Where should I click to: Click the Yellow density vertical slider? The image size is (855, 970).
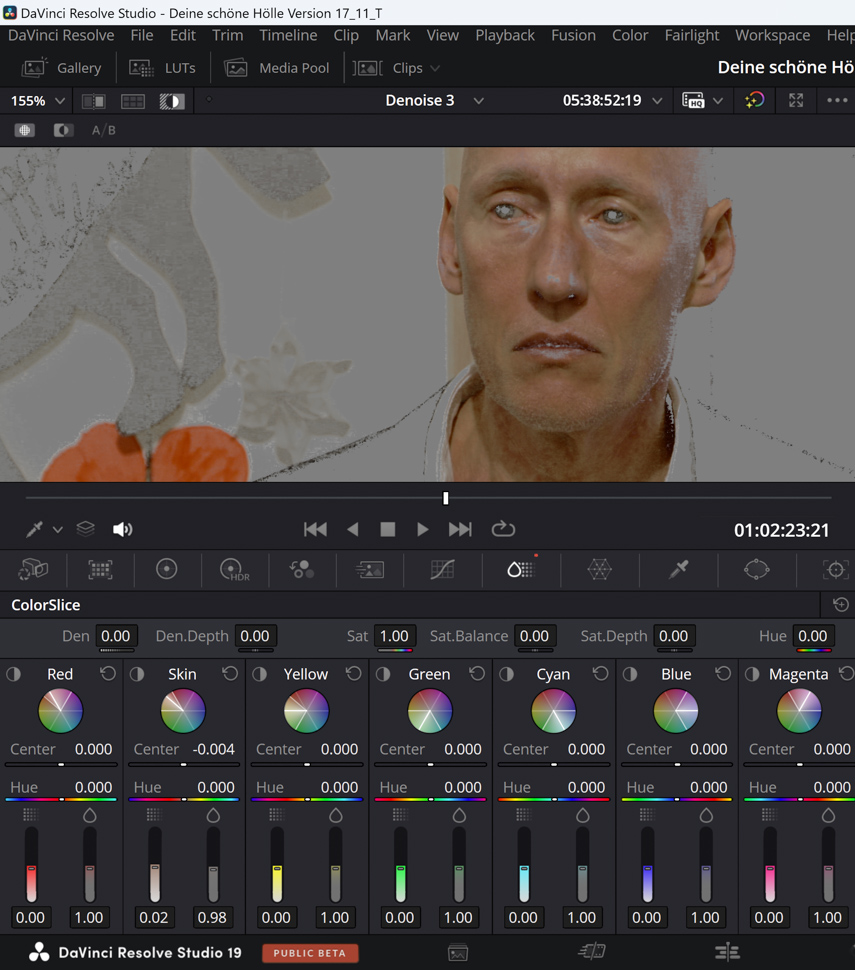277,865
